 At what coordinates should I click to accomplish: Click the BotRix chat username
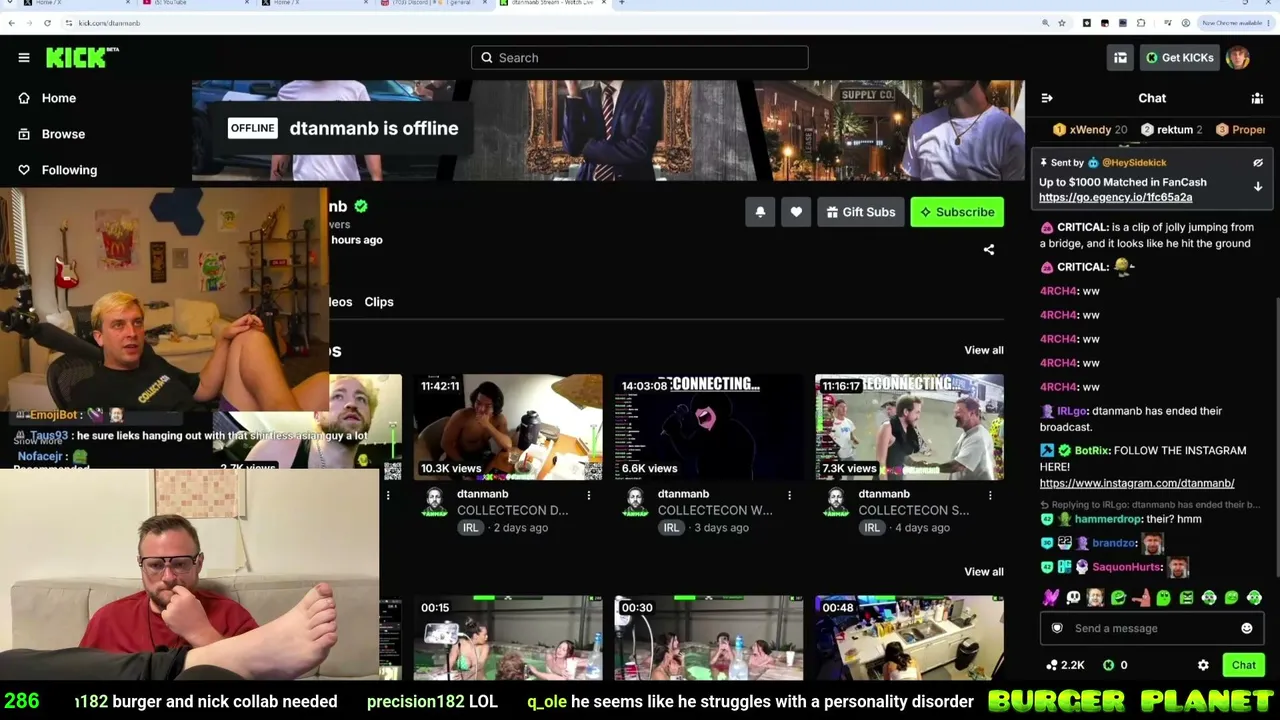(x=1091, y=451)
